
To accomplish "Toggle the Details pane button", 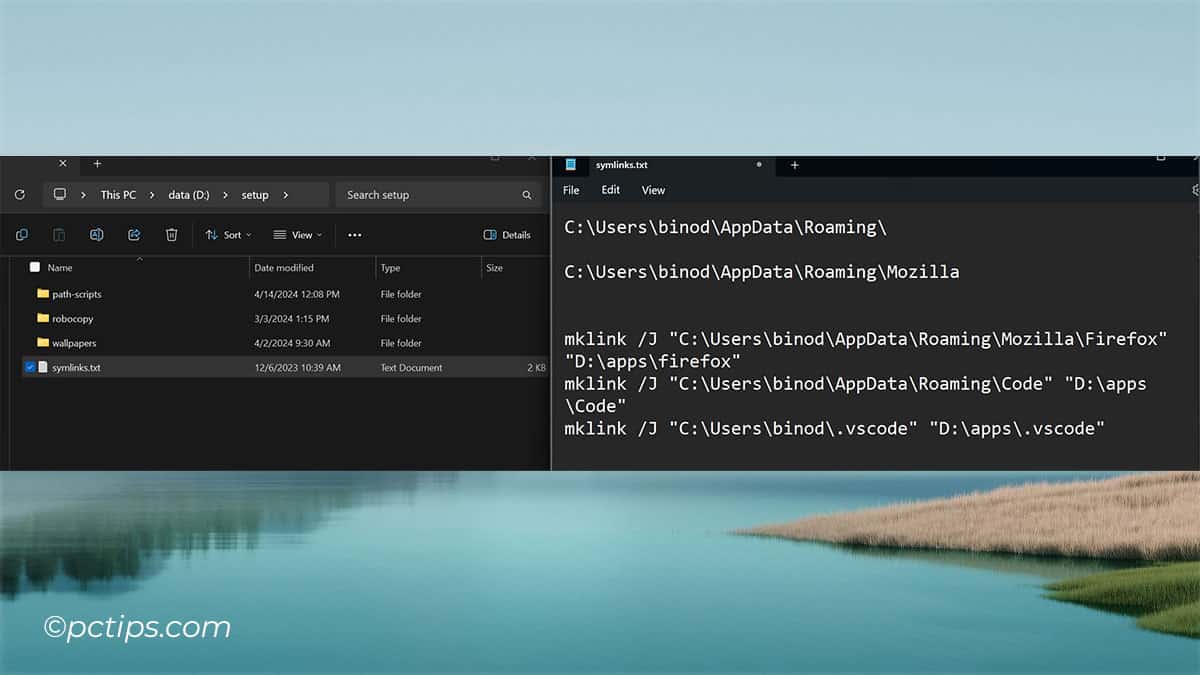I will 507,235.
